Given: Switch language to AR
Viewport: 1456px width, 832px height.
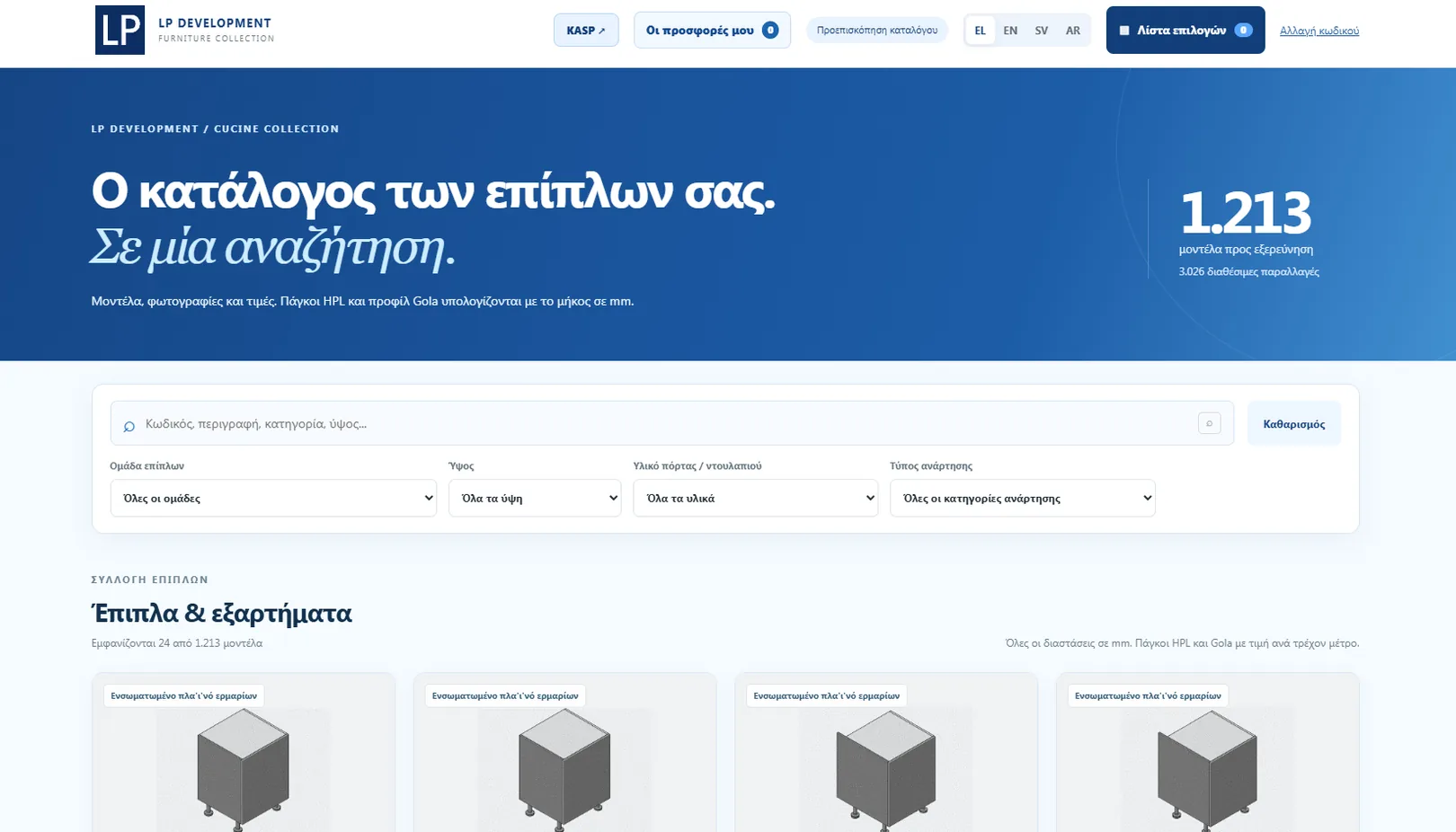Looking at the screenshot, I should (x=1072, y=31).
